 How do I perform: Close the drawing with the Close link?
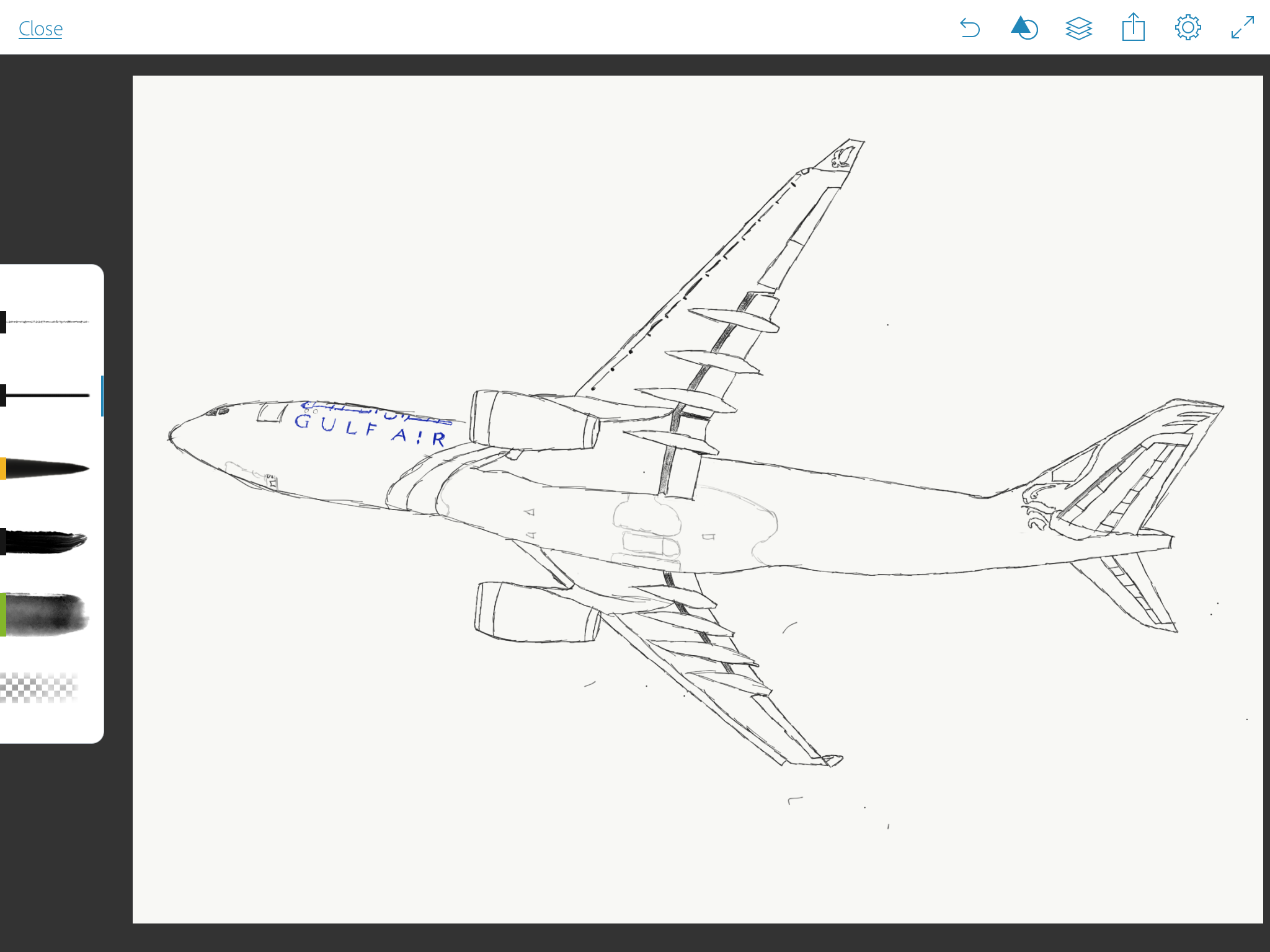click(x=40, y=29)
